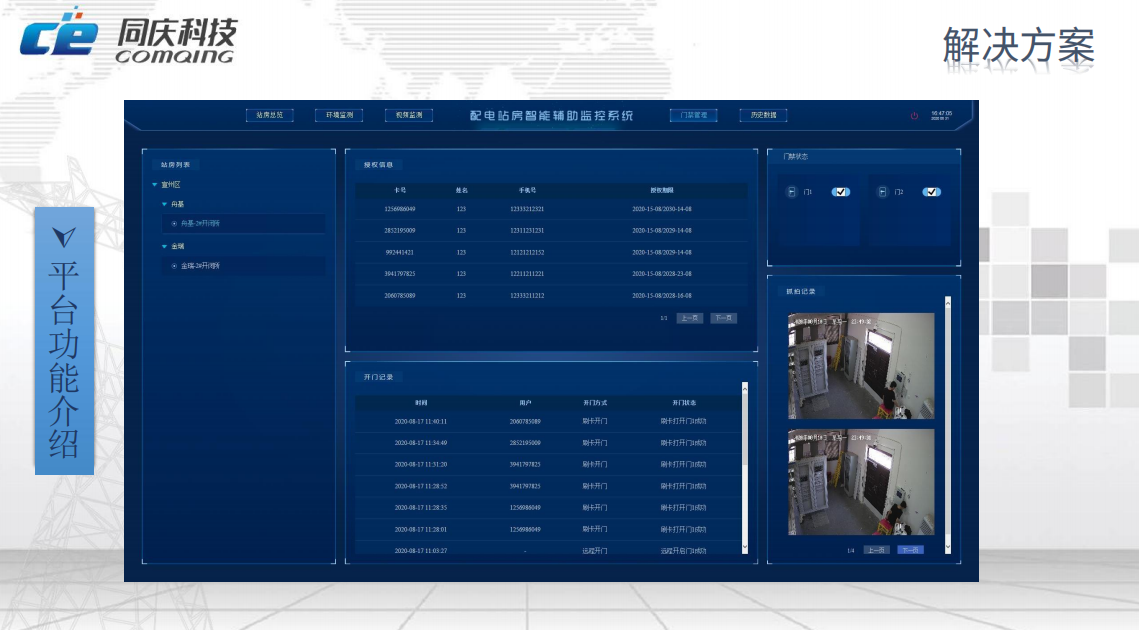
Task: Open the first snapshot thumbnail
Action: 861,366
